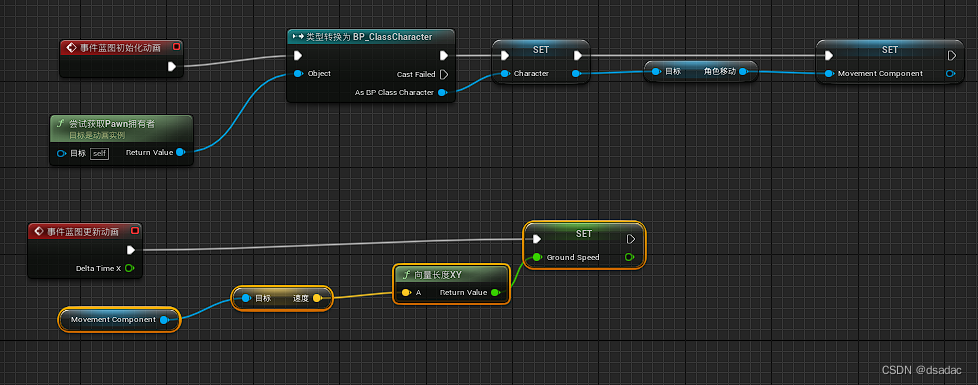
Task: Click exec input pin of SET Ground Speed
Action: [537, 239]
